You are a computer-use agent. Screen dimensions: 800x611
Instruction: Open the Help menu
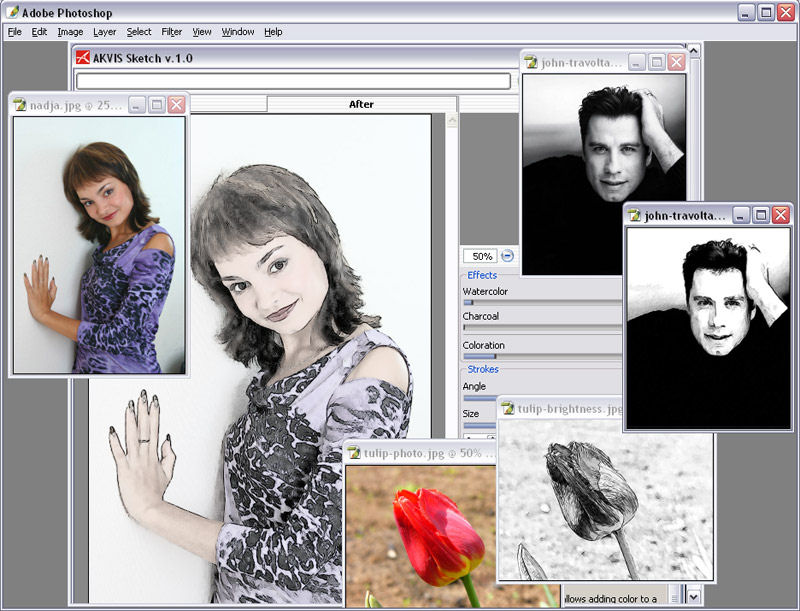[x=273, y=32]
